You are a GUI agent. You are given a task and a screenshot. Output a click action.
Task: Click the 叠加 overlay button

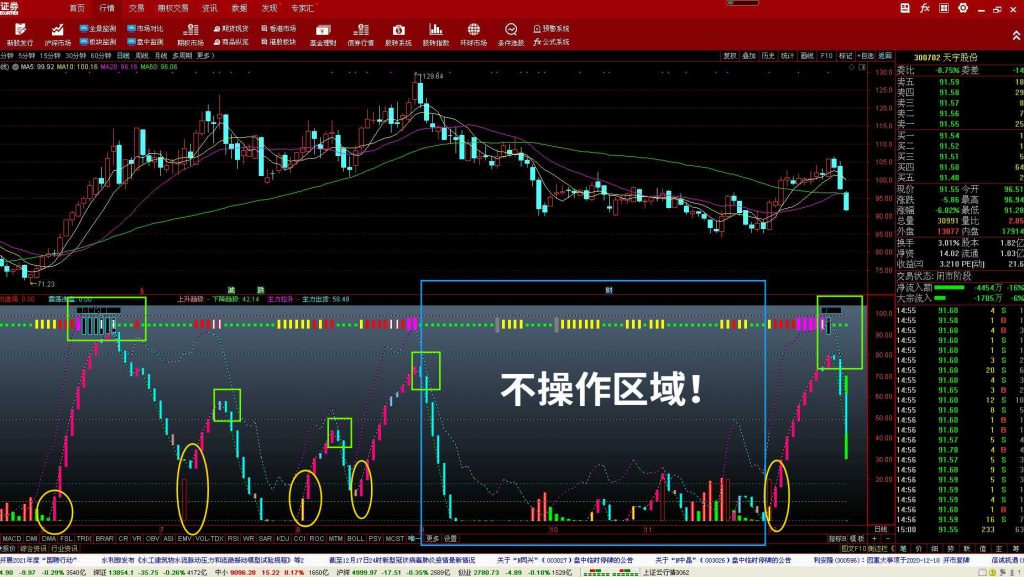(x=749, y=56)
